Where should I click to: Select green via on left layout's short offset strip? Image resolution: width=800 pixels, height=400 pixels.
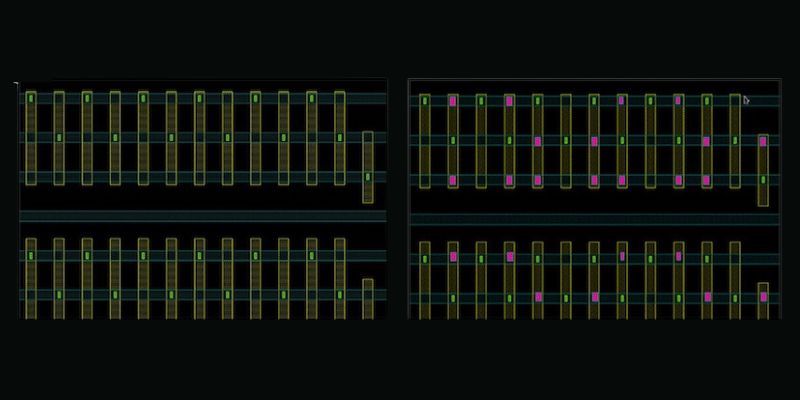368,177
